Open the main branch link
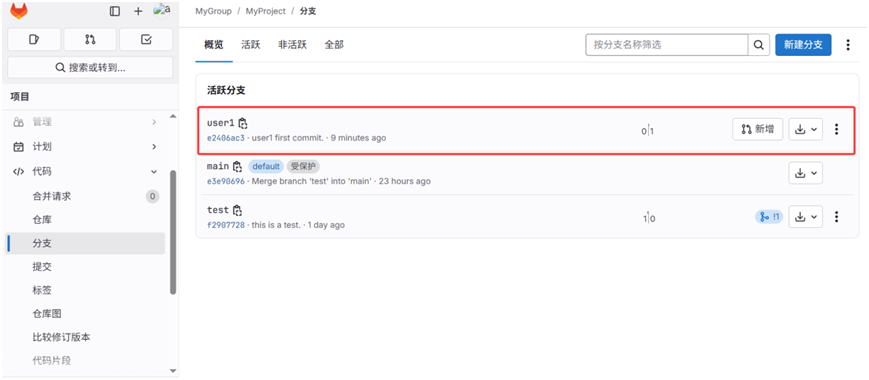Viewport: 869px width, 380px height. [218, 166]
